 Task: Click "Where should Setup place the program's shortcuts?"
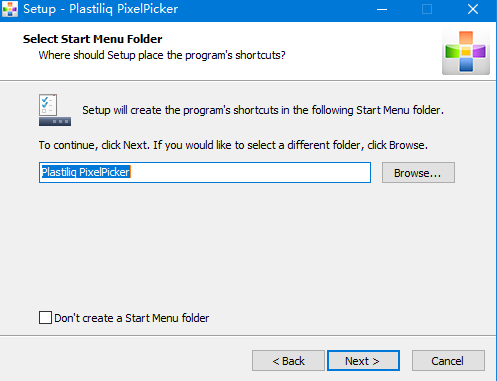point(162,55)
